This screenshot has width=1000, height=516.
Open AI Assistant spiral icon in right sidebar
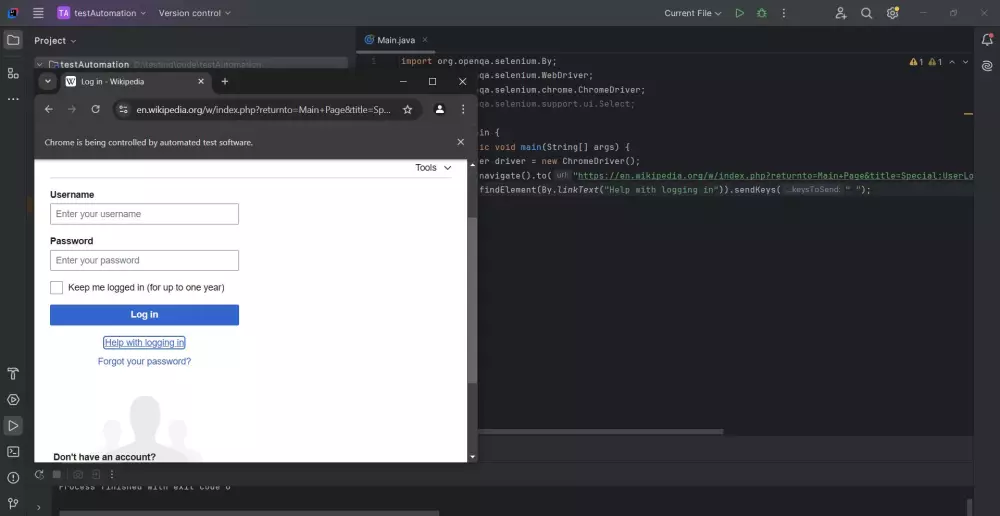click(987, 66)
